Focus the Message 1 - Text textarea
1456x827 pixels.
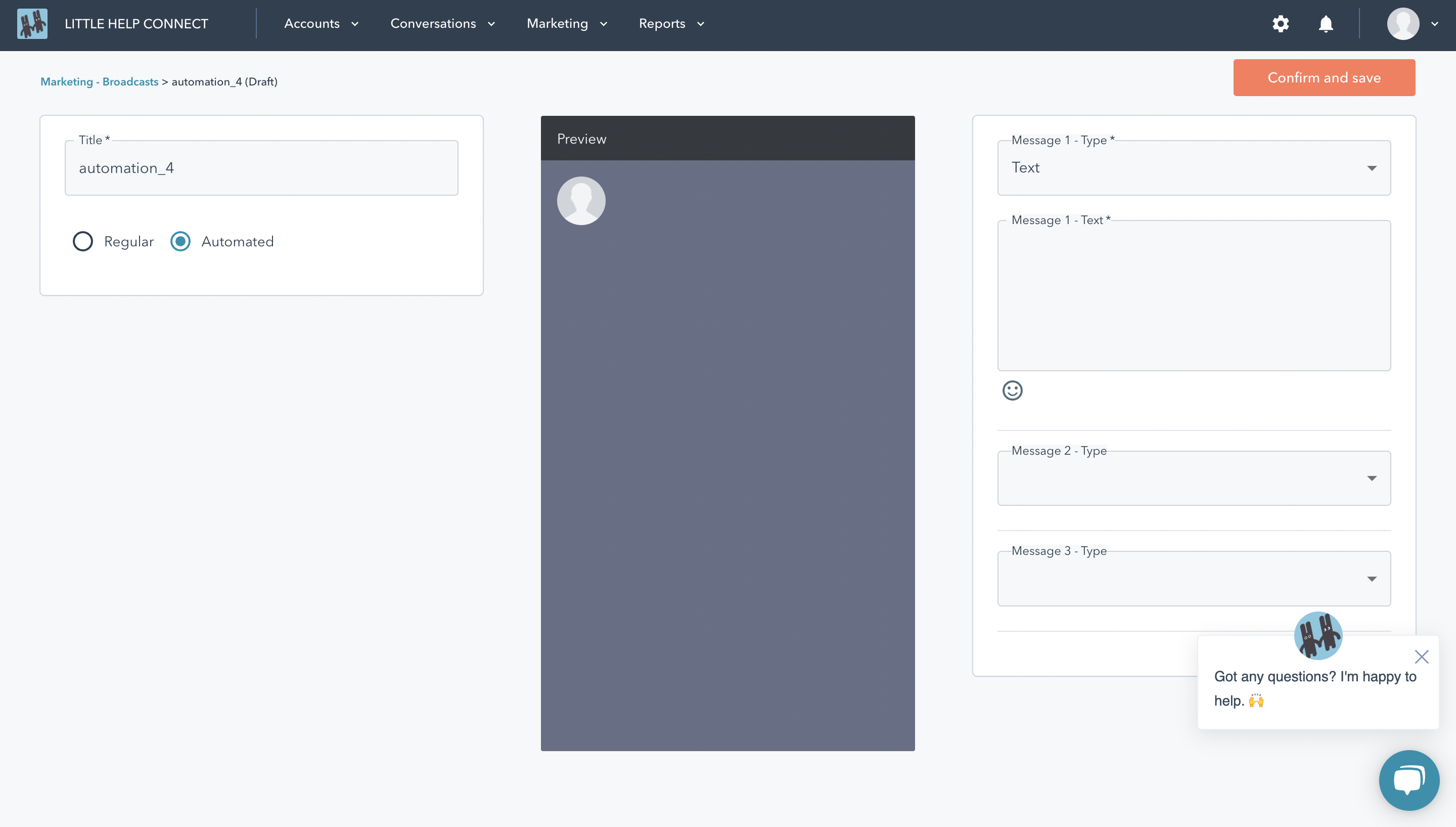click(1194, 296)
